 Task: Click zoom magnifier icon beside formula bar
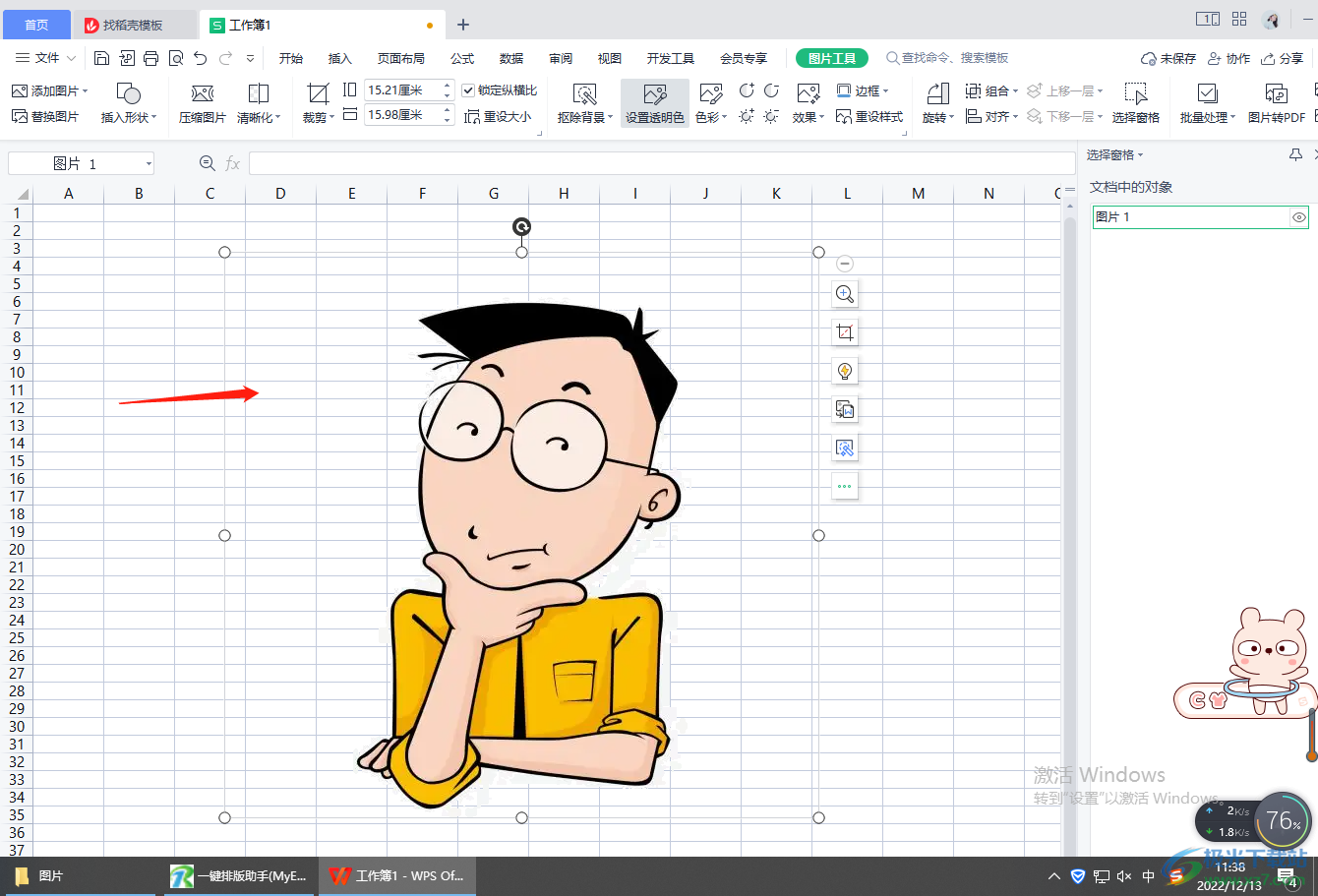pos(208,163)
